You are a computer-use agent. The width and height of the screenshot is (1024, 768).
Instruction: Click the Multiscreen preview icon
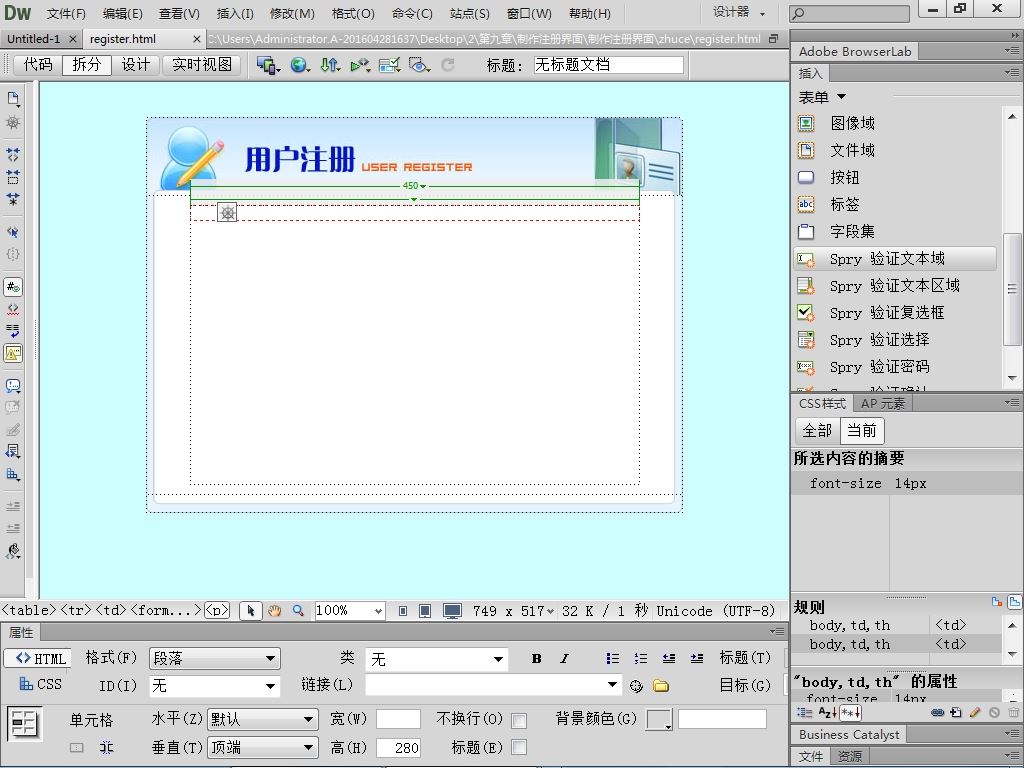[x=268, y=65]
